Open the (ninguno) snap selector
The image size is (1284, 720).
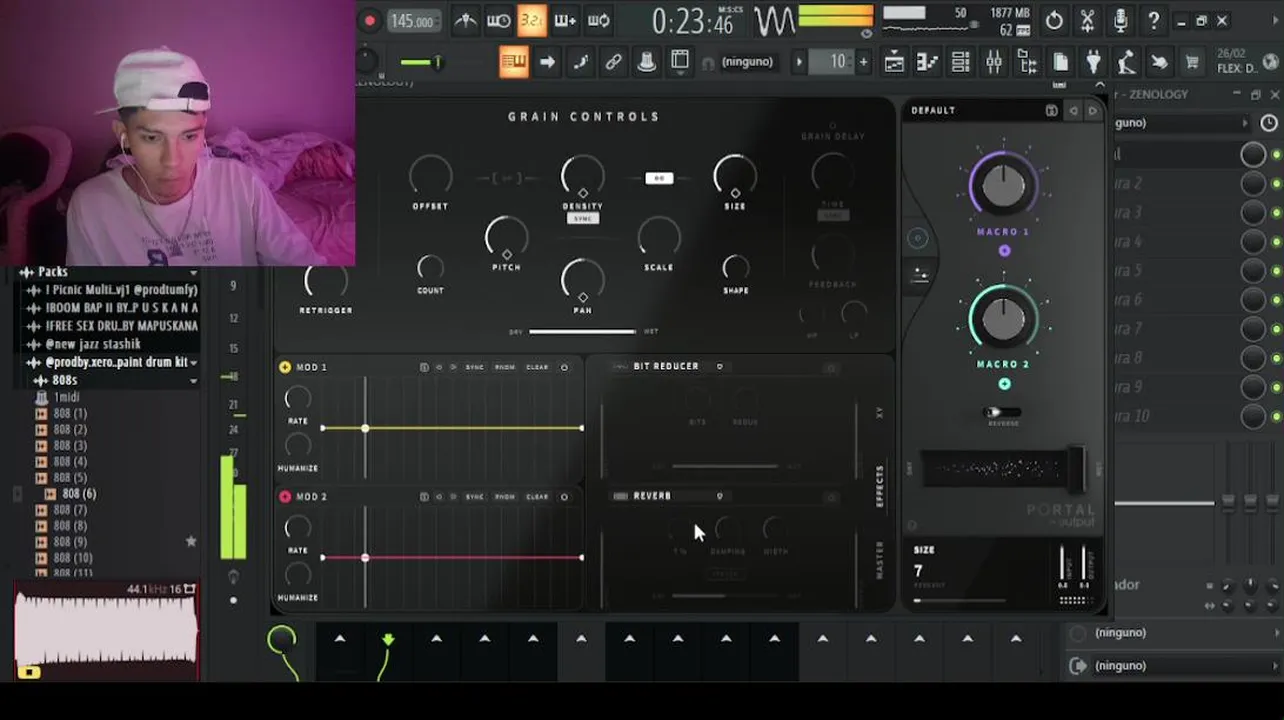point(747,62)
